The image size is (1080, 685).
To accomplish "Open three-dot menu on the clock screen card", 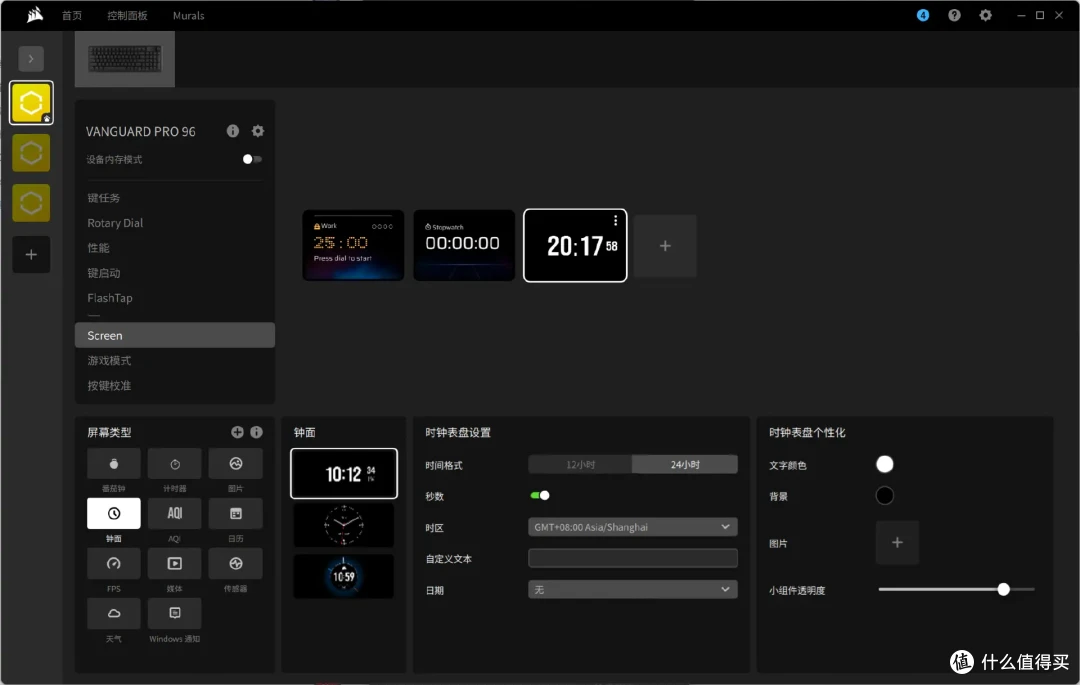I will pyautogui.click(x=615, y=221).
